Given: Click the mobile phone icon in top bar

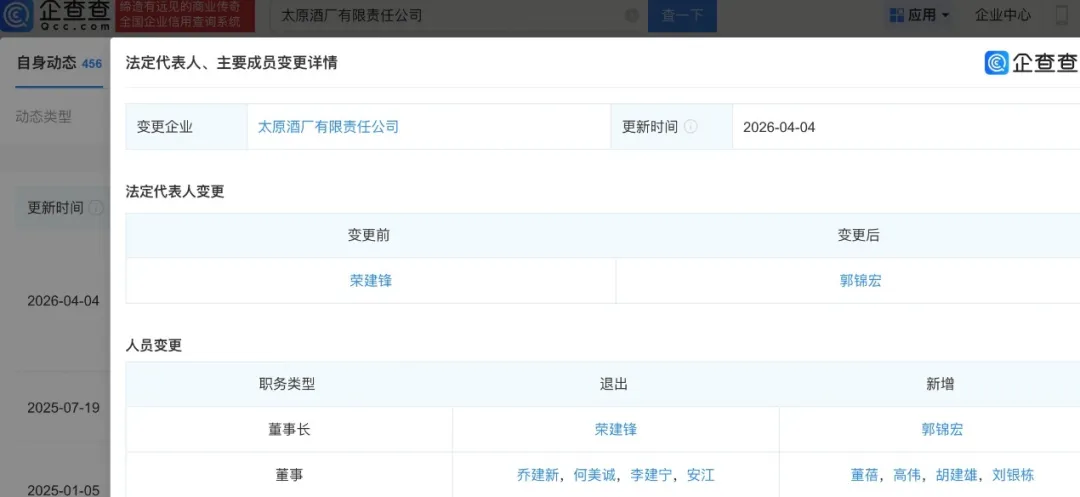Looking at the screenshot, I should (1062, 15).
